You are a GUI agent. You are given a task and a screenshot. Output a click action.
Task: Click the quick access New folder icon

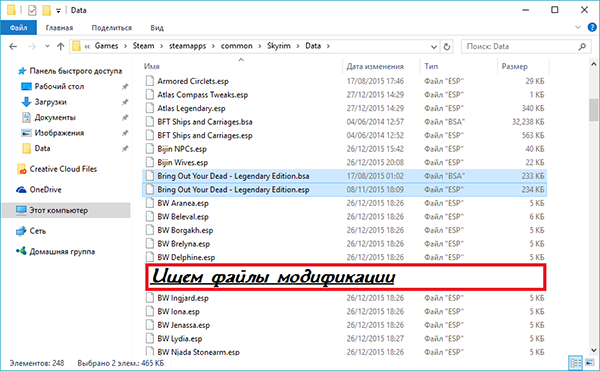tap(47, 10)
